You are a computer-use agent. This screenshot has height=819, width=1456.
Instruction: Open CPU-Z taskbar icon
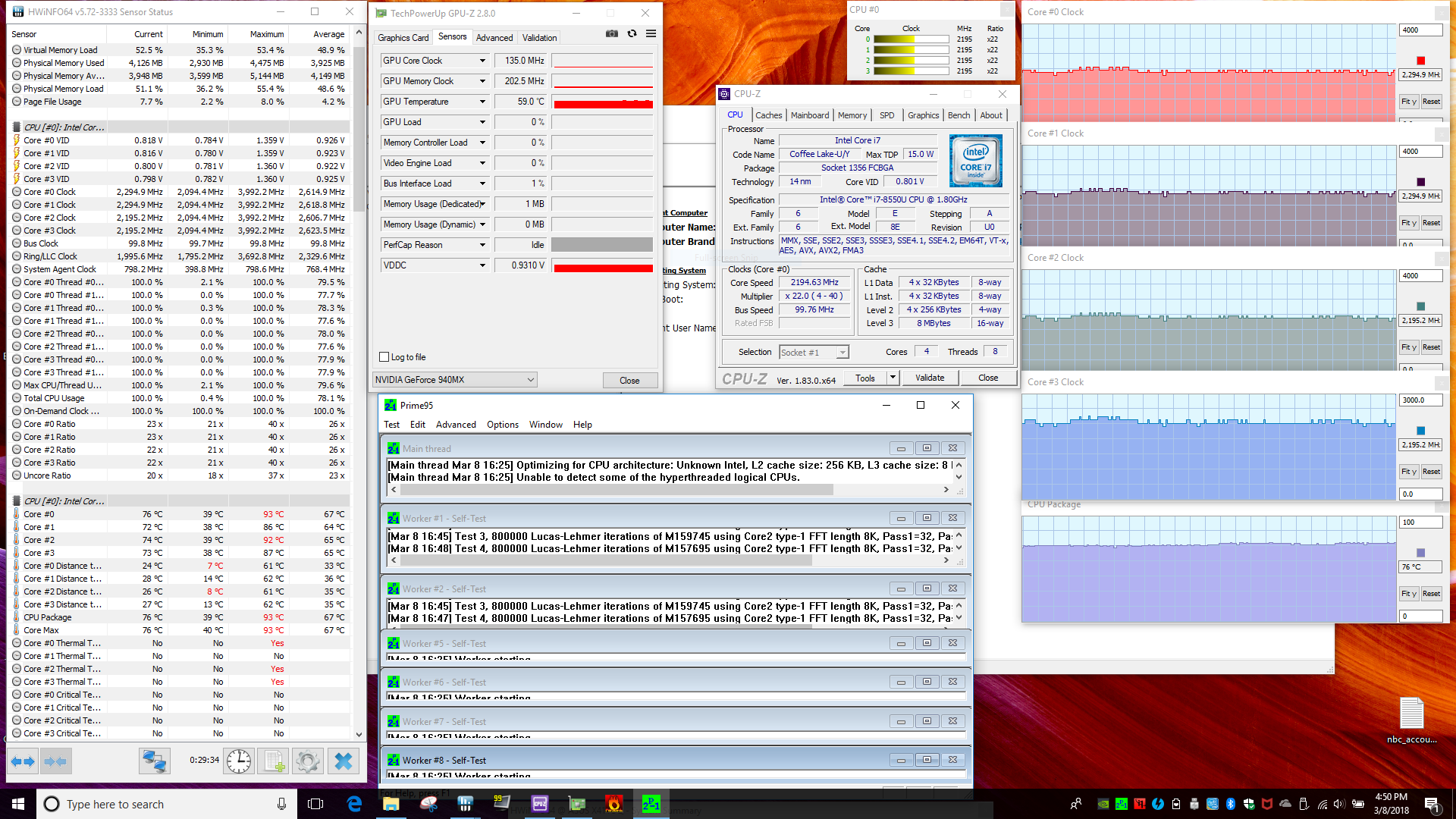click(x=540, y=804)
